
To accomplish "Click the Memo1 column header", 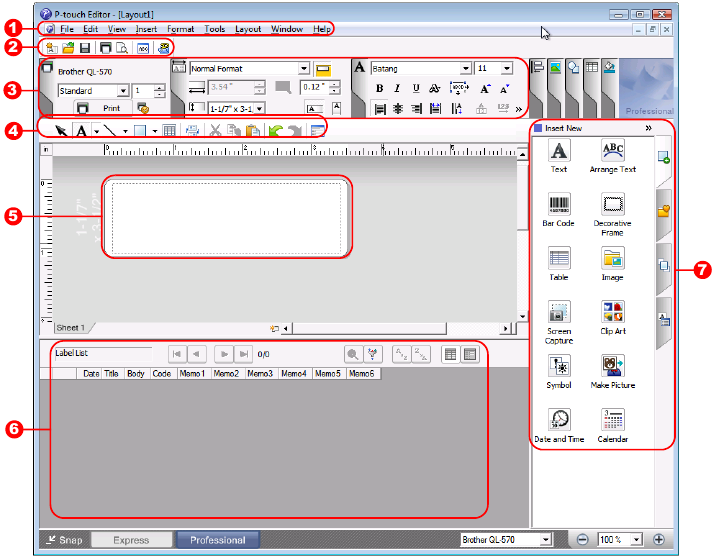I will click(x=192, y=373).
